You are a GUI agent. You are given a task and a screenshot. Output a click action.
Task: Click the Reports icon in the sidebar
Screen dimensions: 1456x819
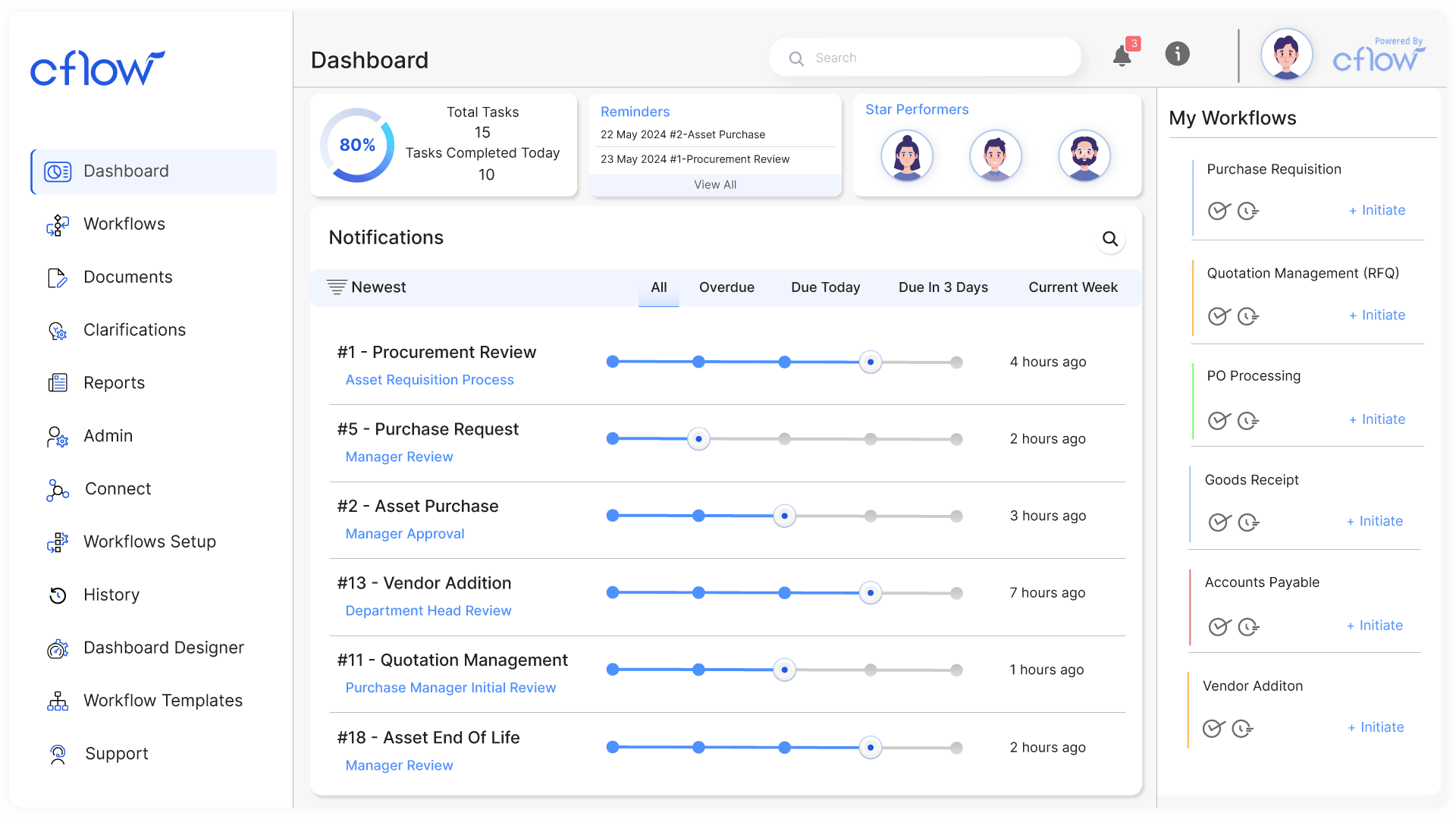tap(58, 382)
